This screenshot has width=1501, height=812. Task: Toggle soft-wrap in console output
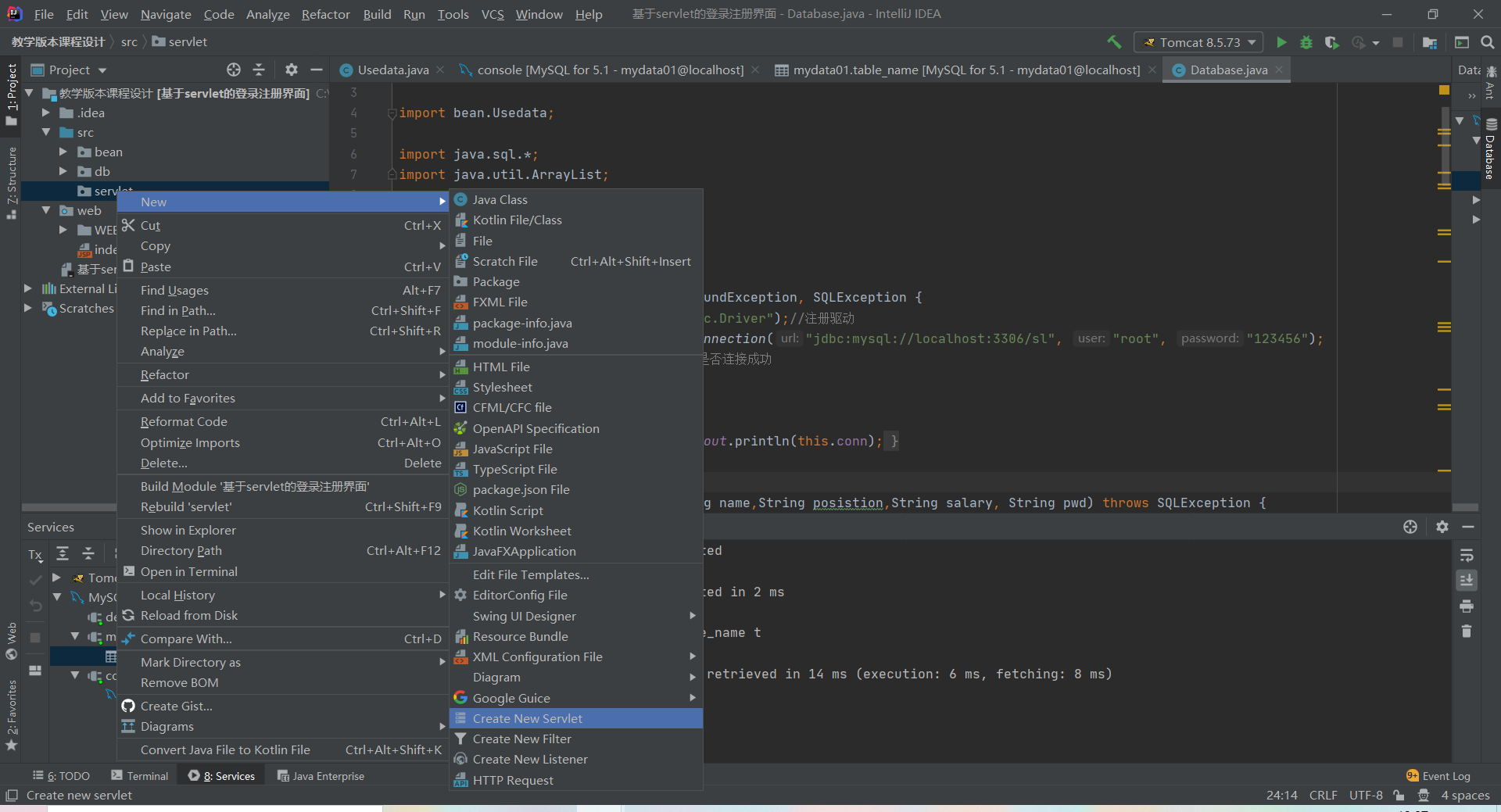coord(1467,555)
